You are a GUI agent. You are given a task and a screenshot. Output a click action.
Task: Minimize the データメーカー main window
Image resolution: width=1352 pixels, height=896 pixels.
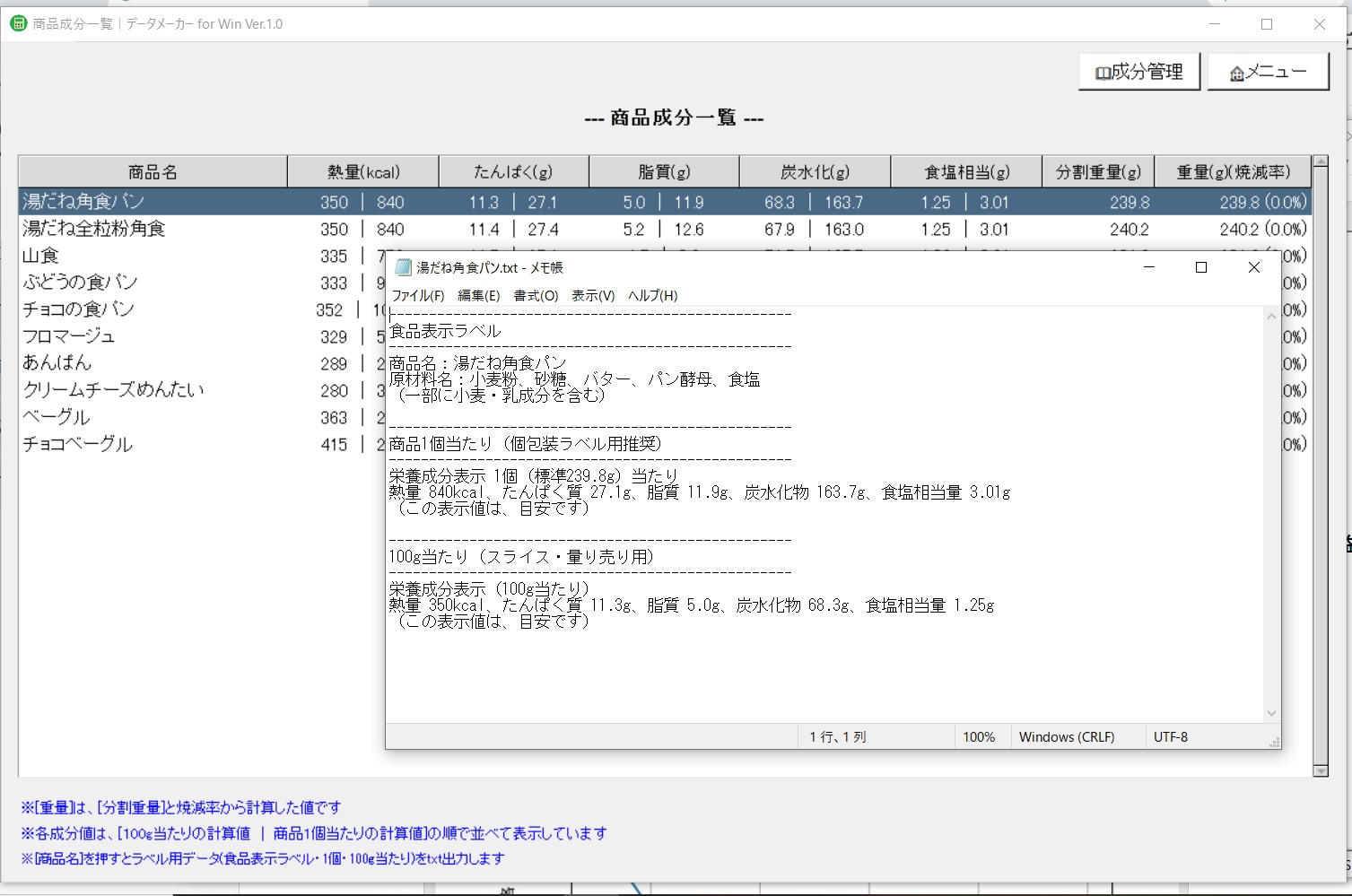coord(1215,24)
